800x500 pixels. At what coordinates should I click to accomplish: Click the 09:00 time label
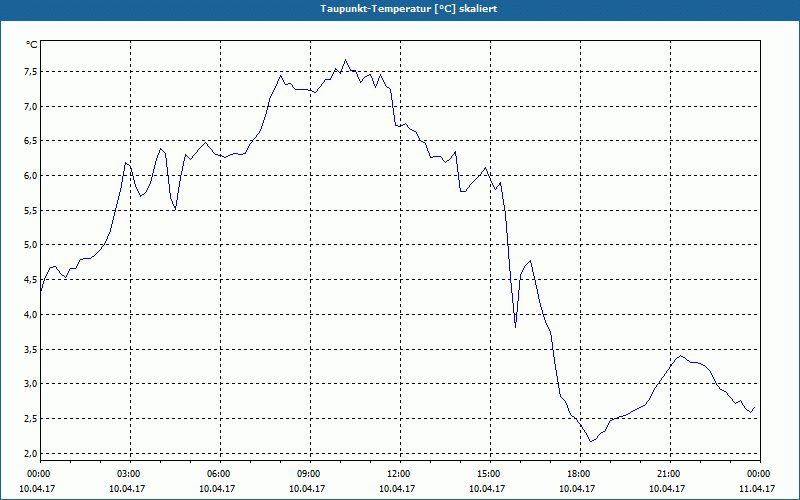310,474
